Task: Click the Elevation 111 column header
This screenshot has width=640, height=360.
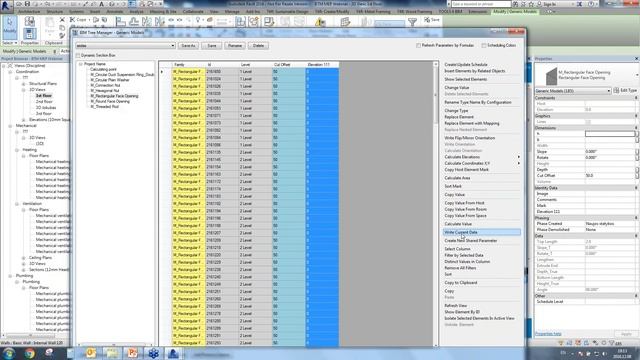Action: [322, 64]
